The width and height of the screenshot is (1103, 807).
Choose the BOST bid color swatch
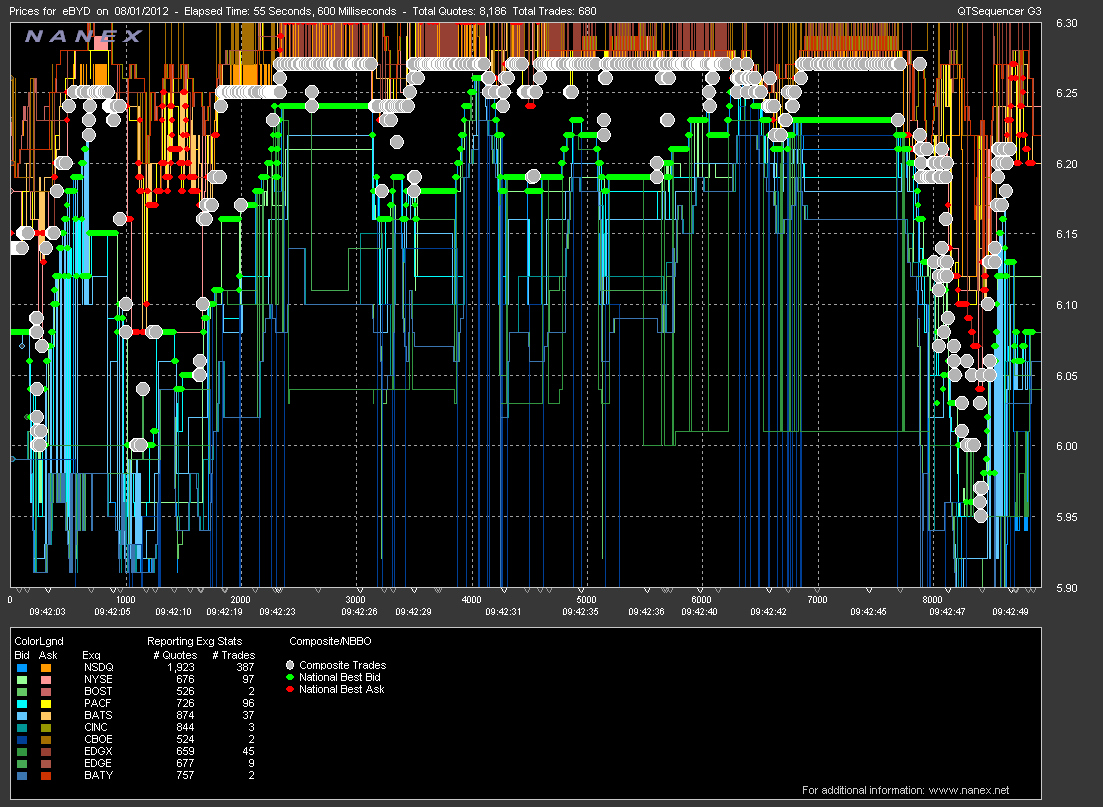point(22,692)
